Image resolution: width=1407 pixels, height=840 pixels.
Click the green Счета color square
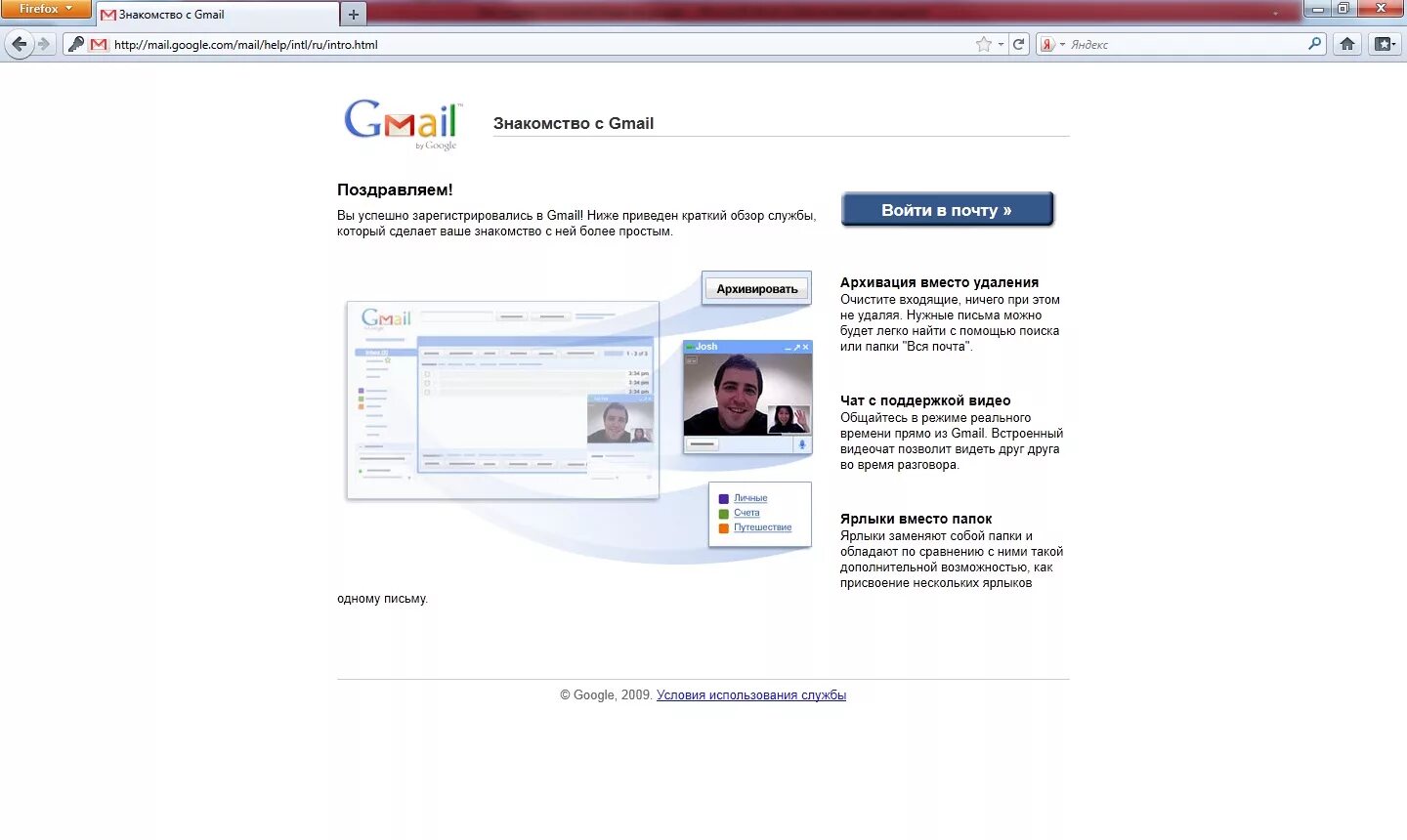point(724,514)
